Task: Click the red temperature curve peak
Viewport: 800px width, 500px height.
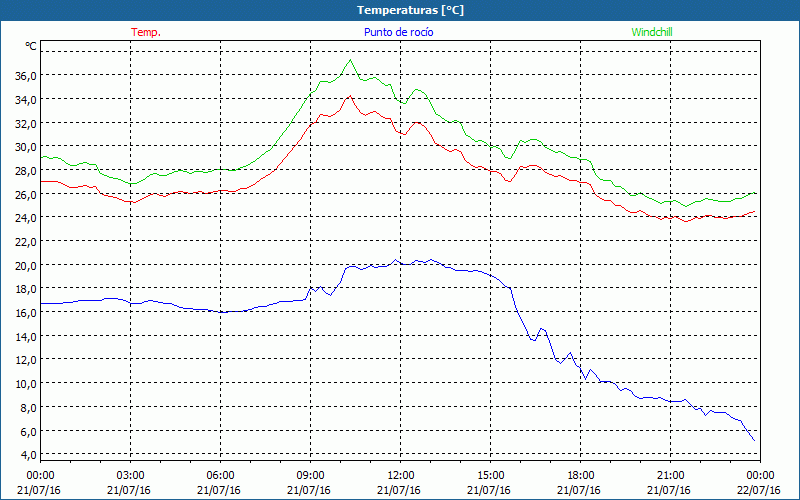Action: [x=349, y=96]
